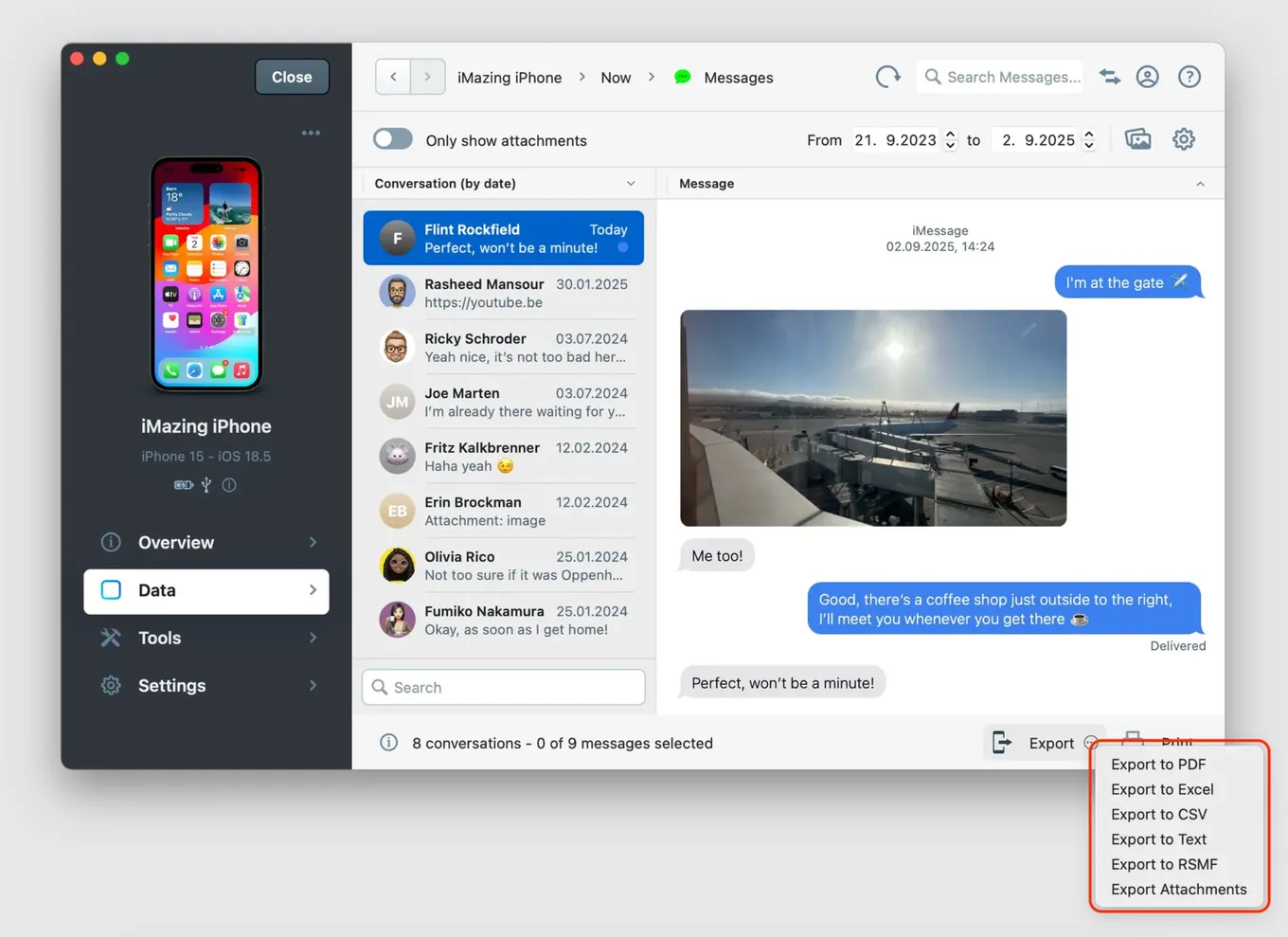Click the Export button
1288x937 pixels.
[1044, 743]
